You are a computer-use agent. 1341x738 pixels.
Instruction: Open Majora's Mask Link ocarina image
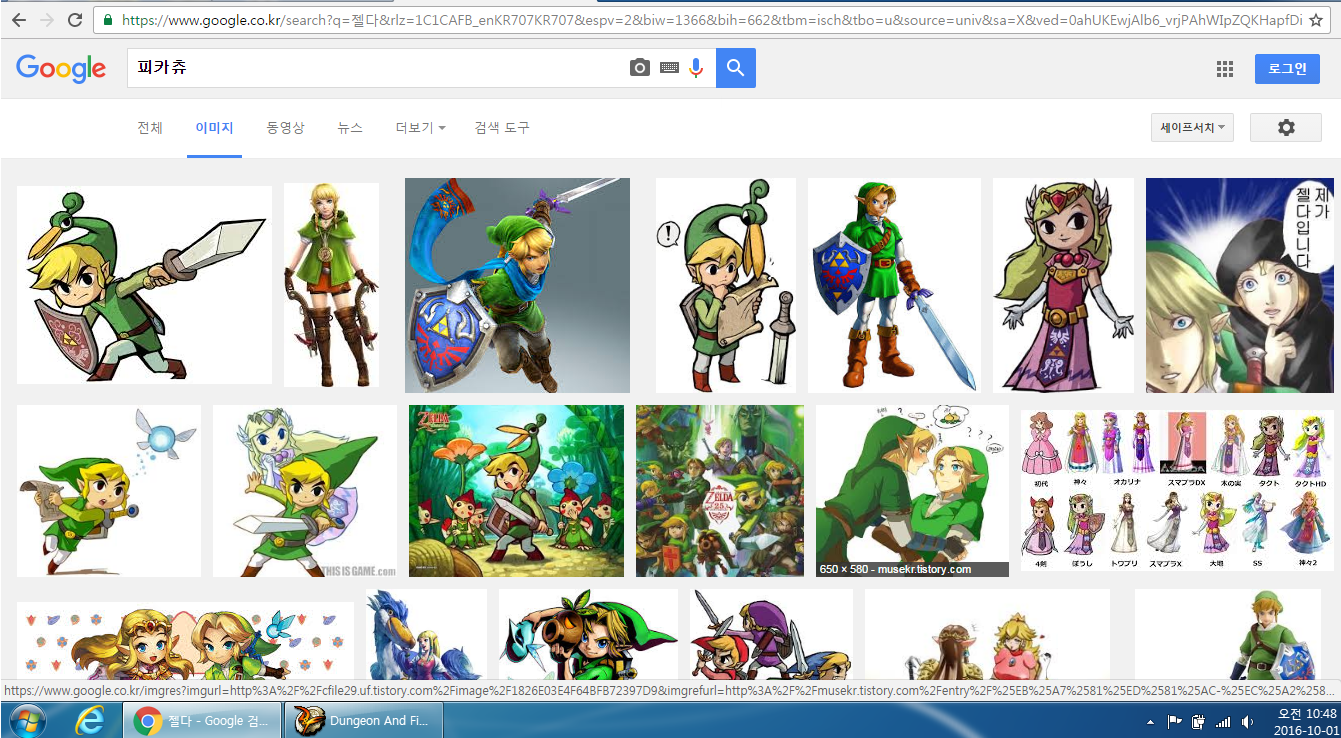pos(588,635)
